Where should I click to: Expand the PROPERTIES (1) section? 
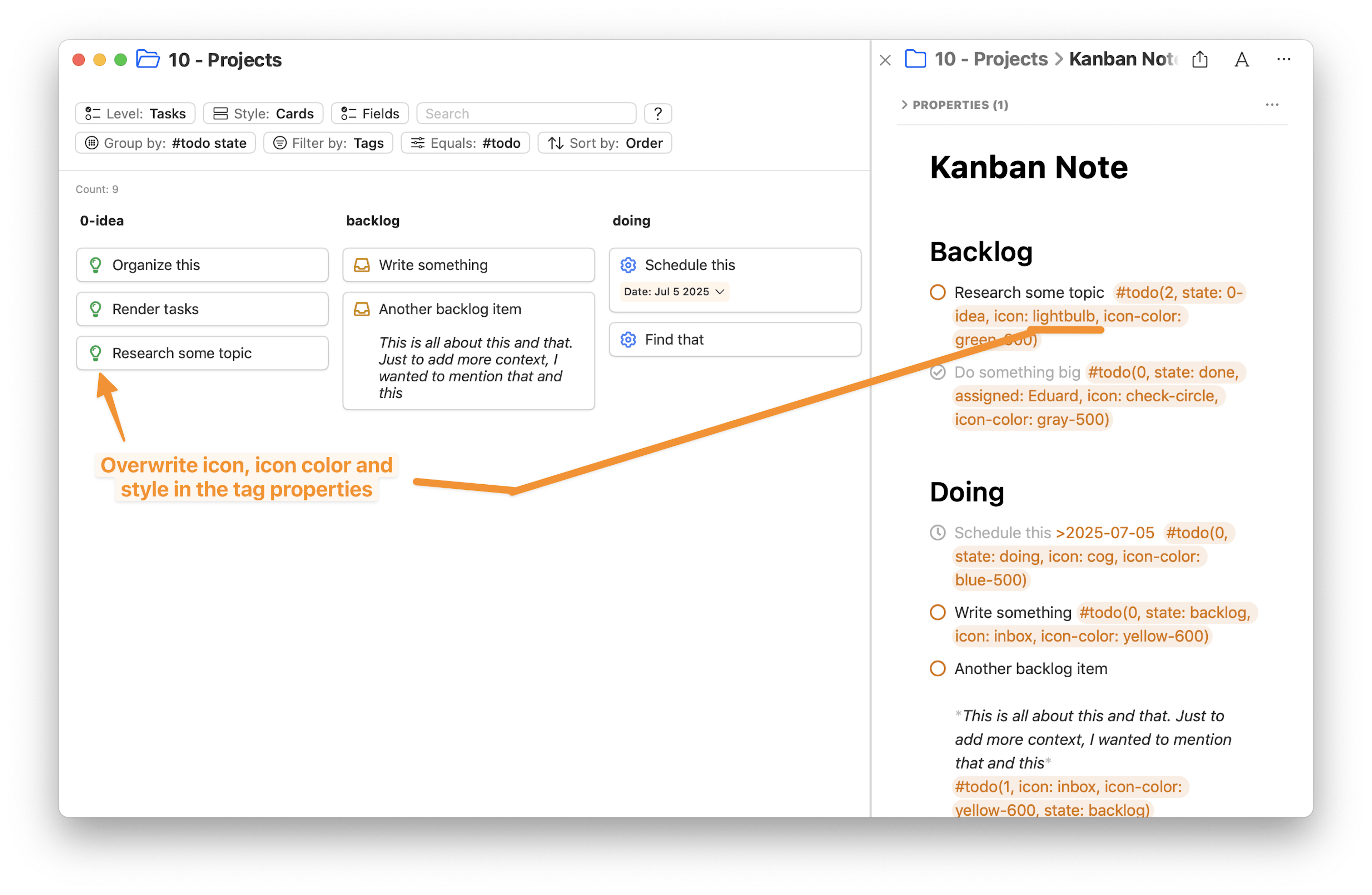(x=955, y=105)
